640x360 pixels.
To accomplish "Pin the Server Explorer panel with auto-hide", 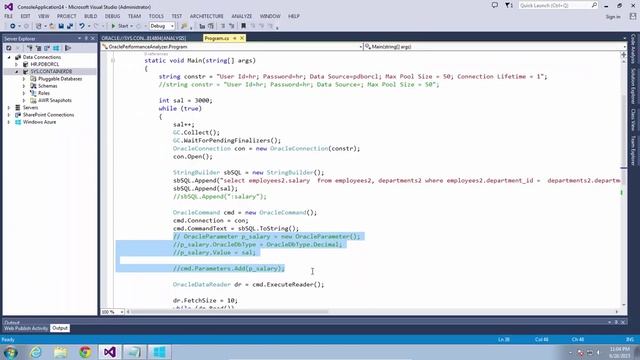I will (86, 38).
